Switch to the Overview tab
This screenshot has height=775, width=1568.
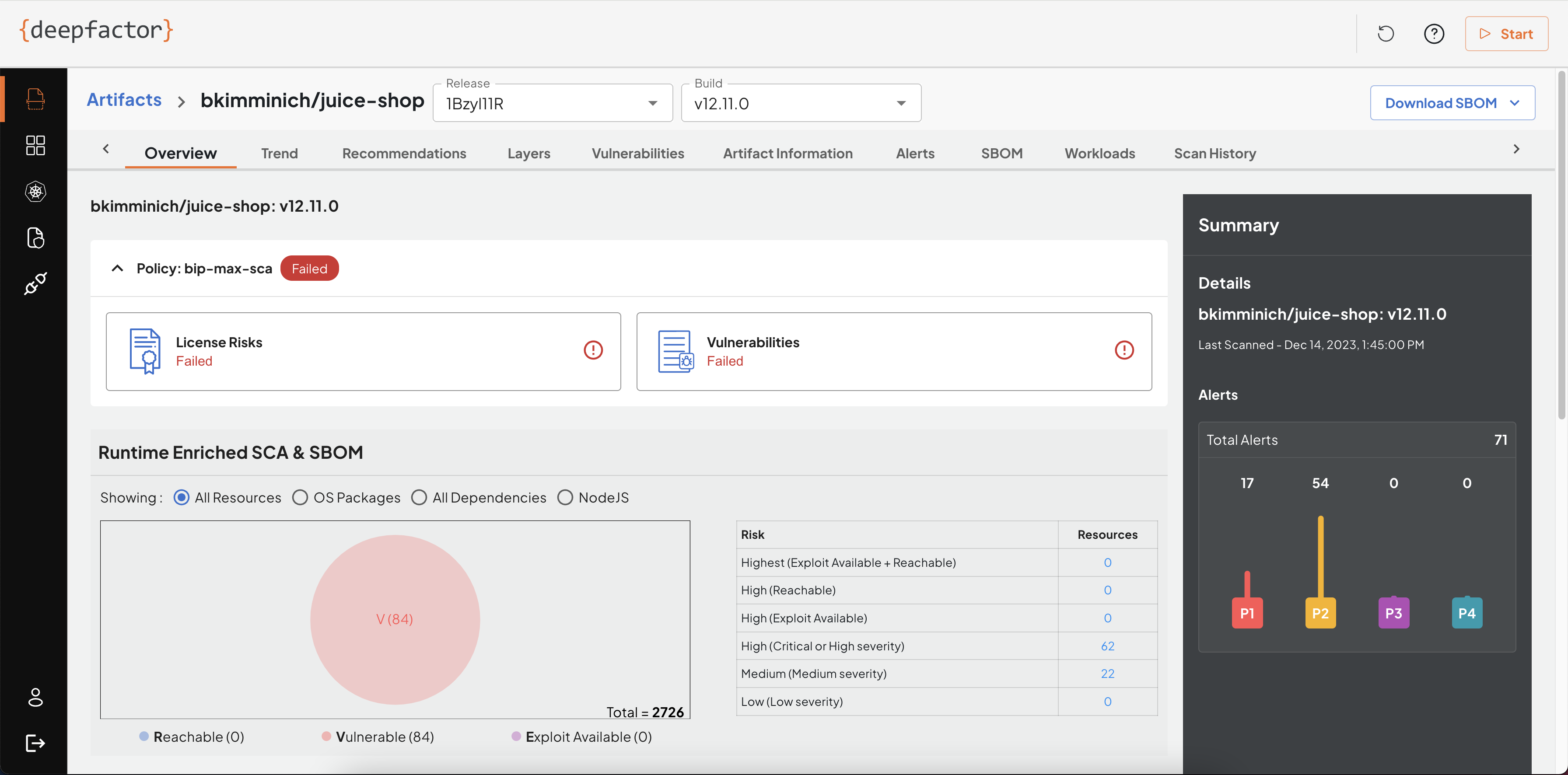[180, 154]
